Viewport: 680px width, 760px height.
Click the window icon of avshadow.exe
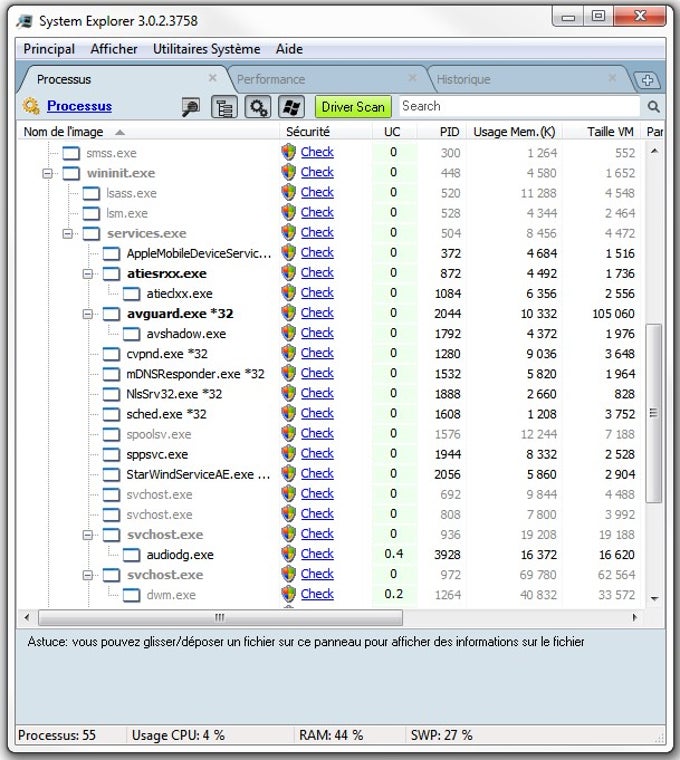click(x=131, y=334)
